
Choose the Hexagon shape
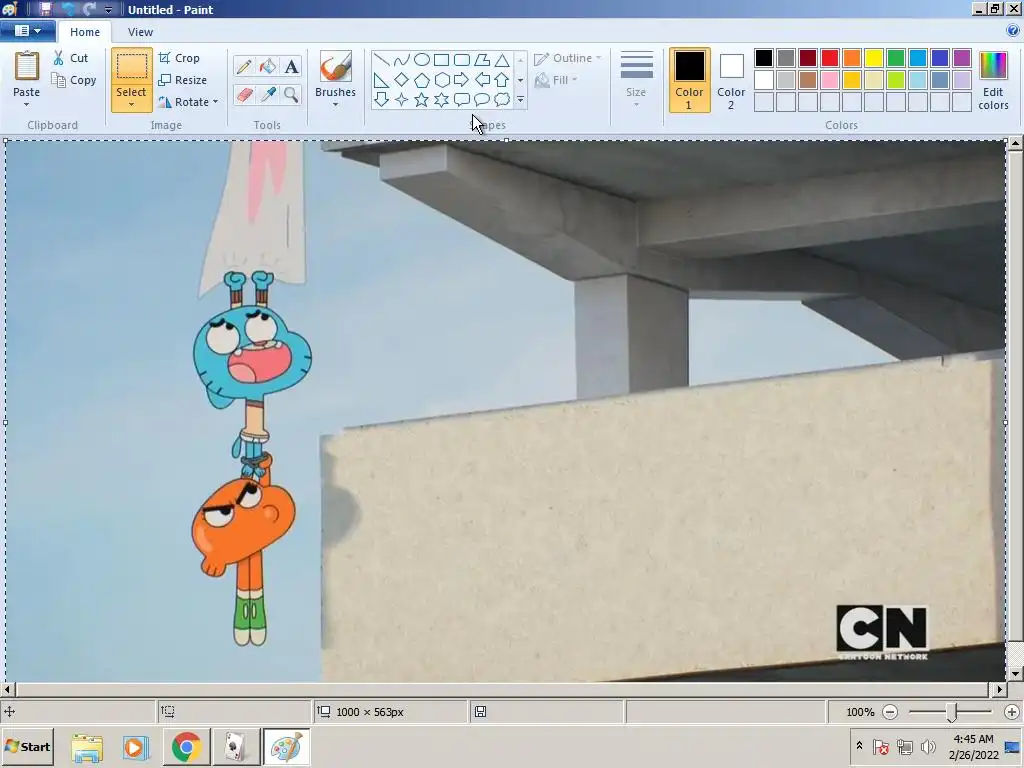coord(441,80)
